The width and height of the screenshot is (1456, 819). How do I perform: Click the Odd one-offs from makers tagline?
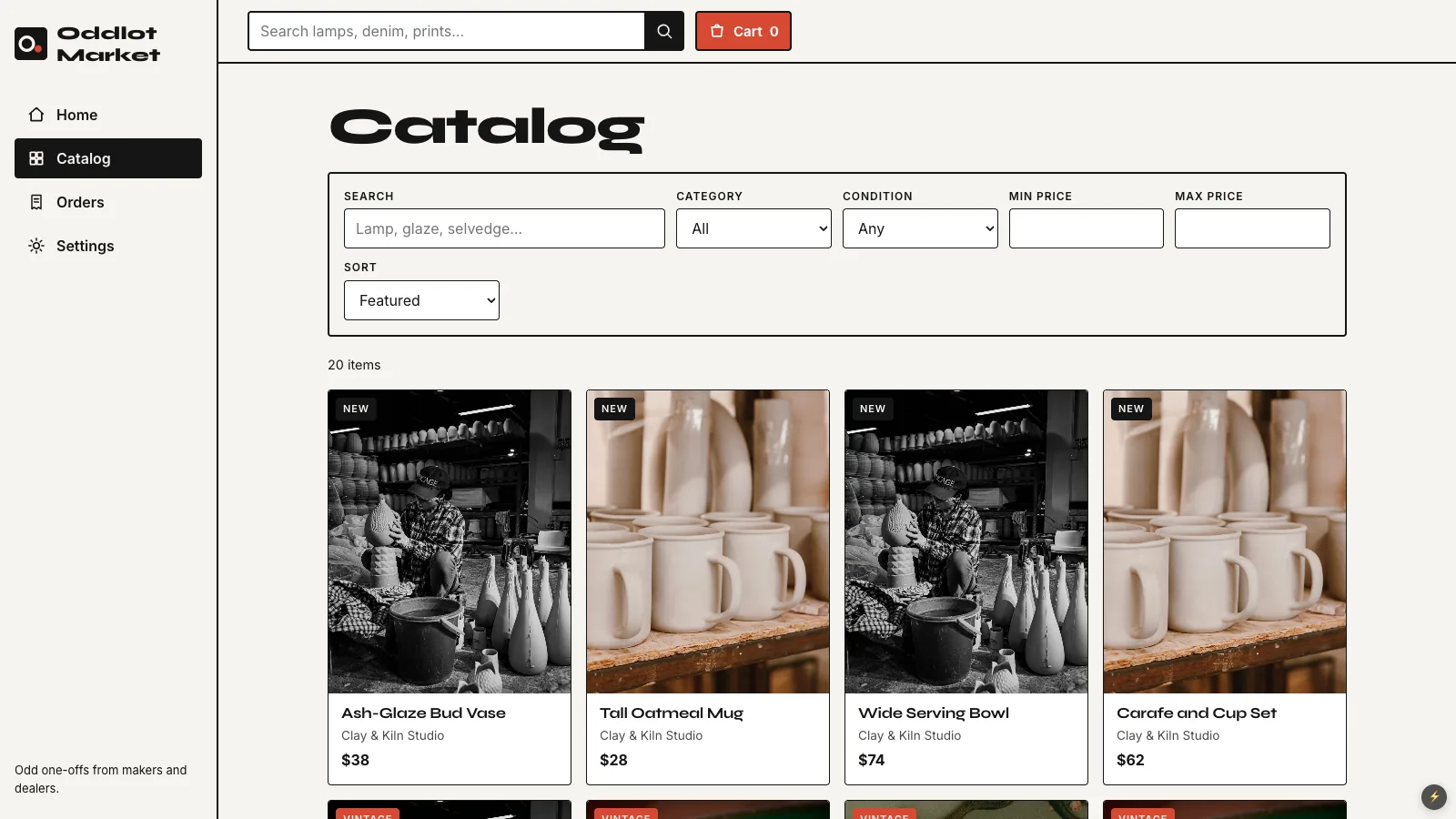[x=101, y=779]
